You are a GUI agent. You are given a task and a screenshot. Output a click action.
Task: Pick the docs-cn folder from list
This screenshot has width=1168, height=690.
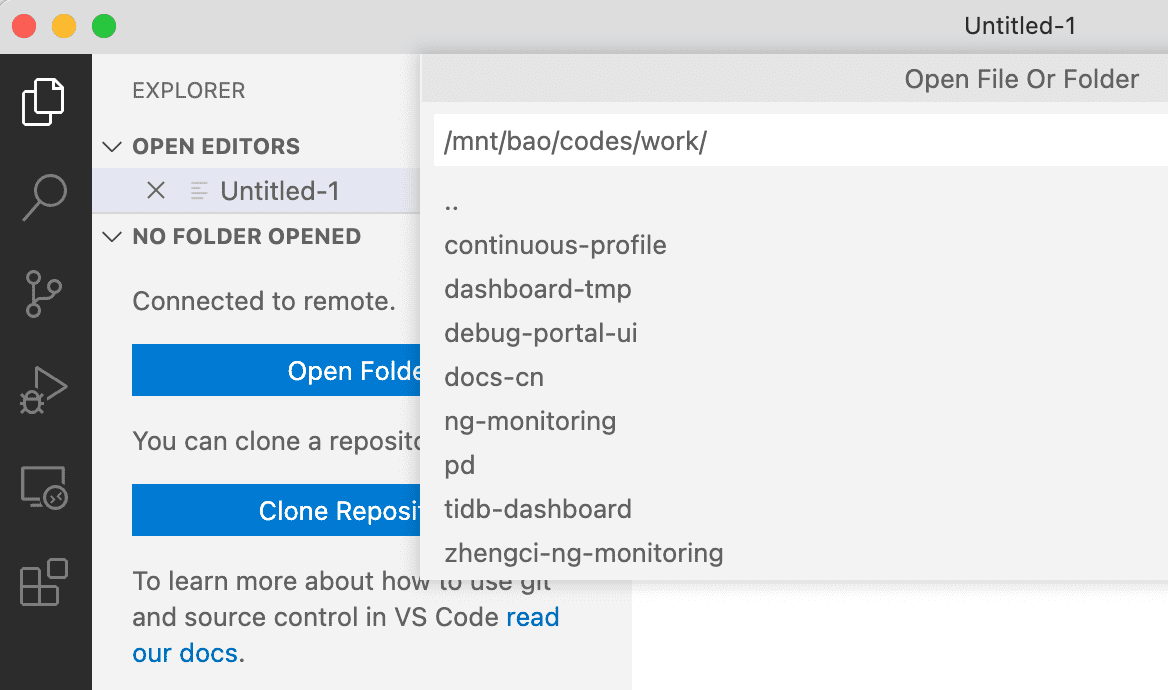(494, 377)
